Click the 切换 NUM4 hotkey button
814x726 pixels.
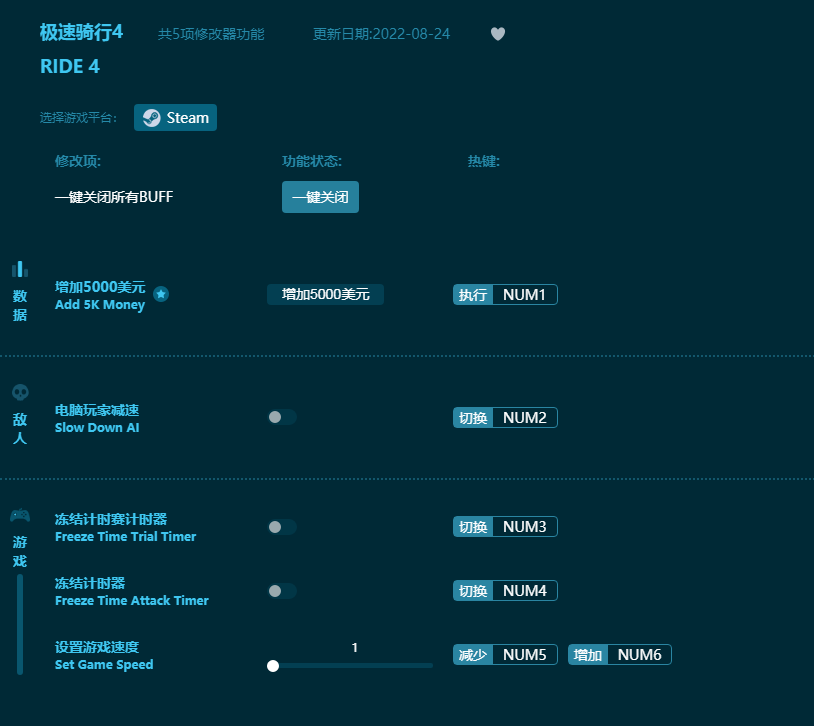click(x=505, y=590)
